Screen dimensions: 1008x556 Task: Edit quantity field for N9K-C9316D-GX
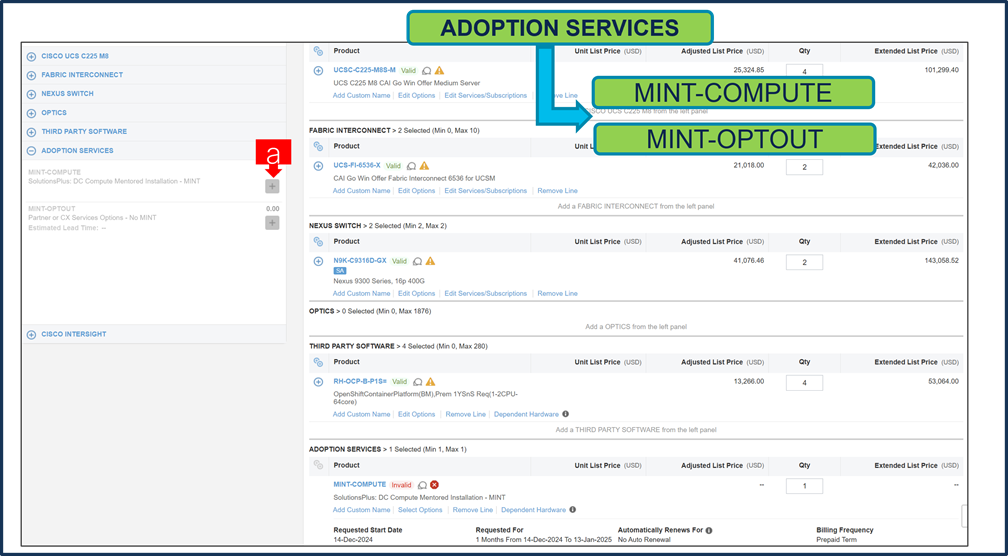(804, 262)
